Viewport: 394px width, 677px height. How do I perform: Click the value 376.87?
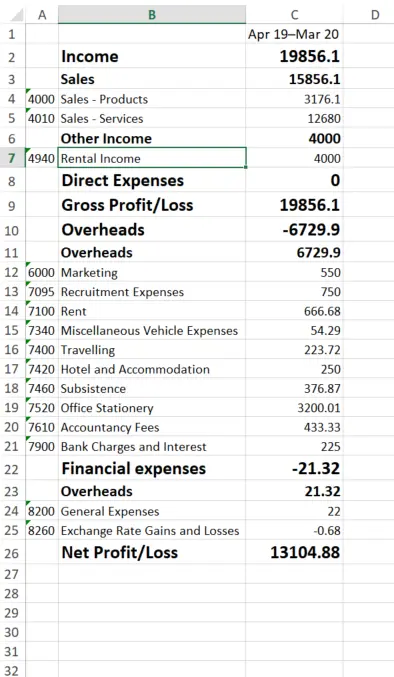tap(294, 389)
